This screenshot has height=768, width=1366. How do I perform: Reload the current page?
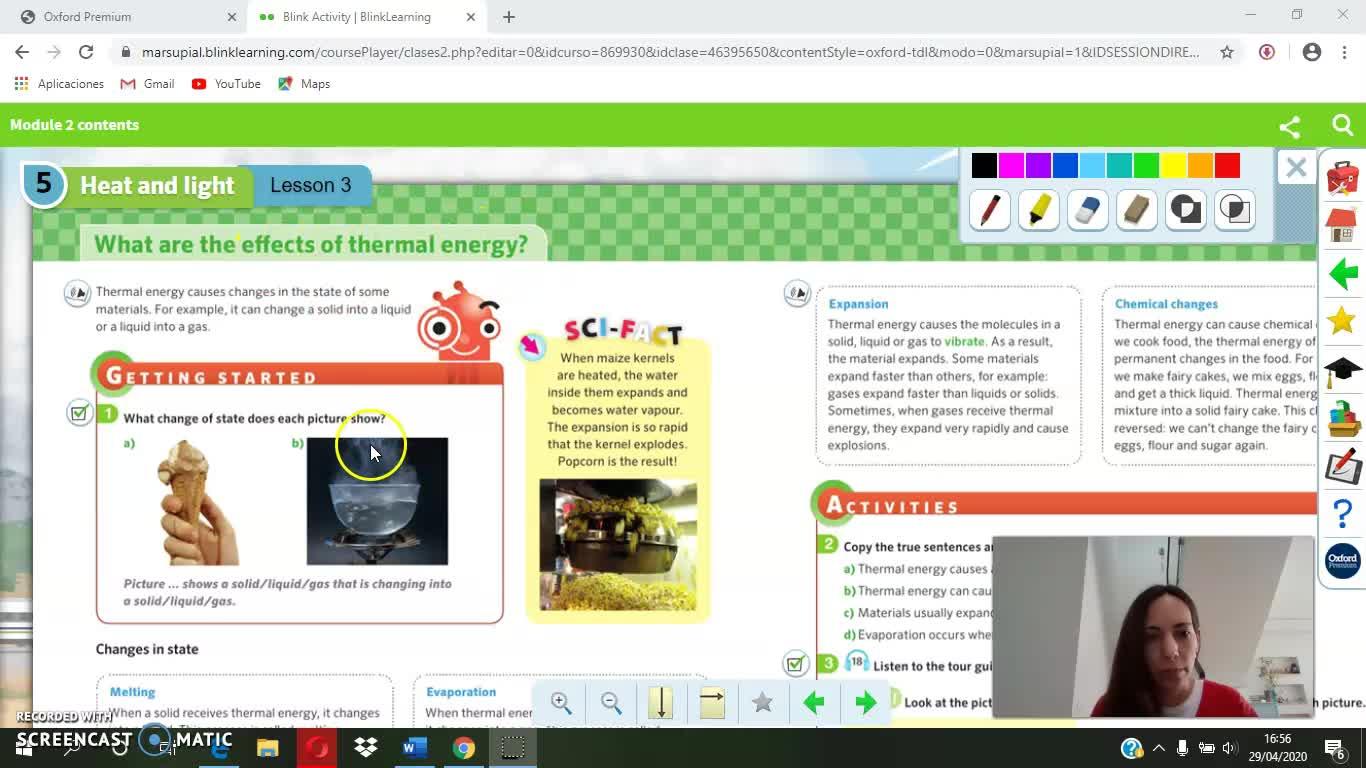(86, 52)
